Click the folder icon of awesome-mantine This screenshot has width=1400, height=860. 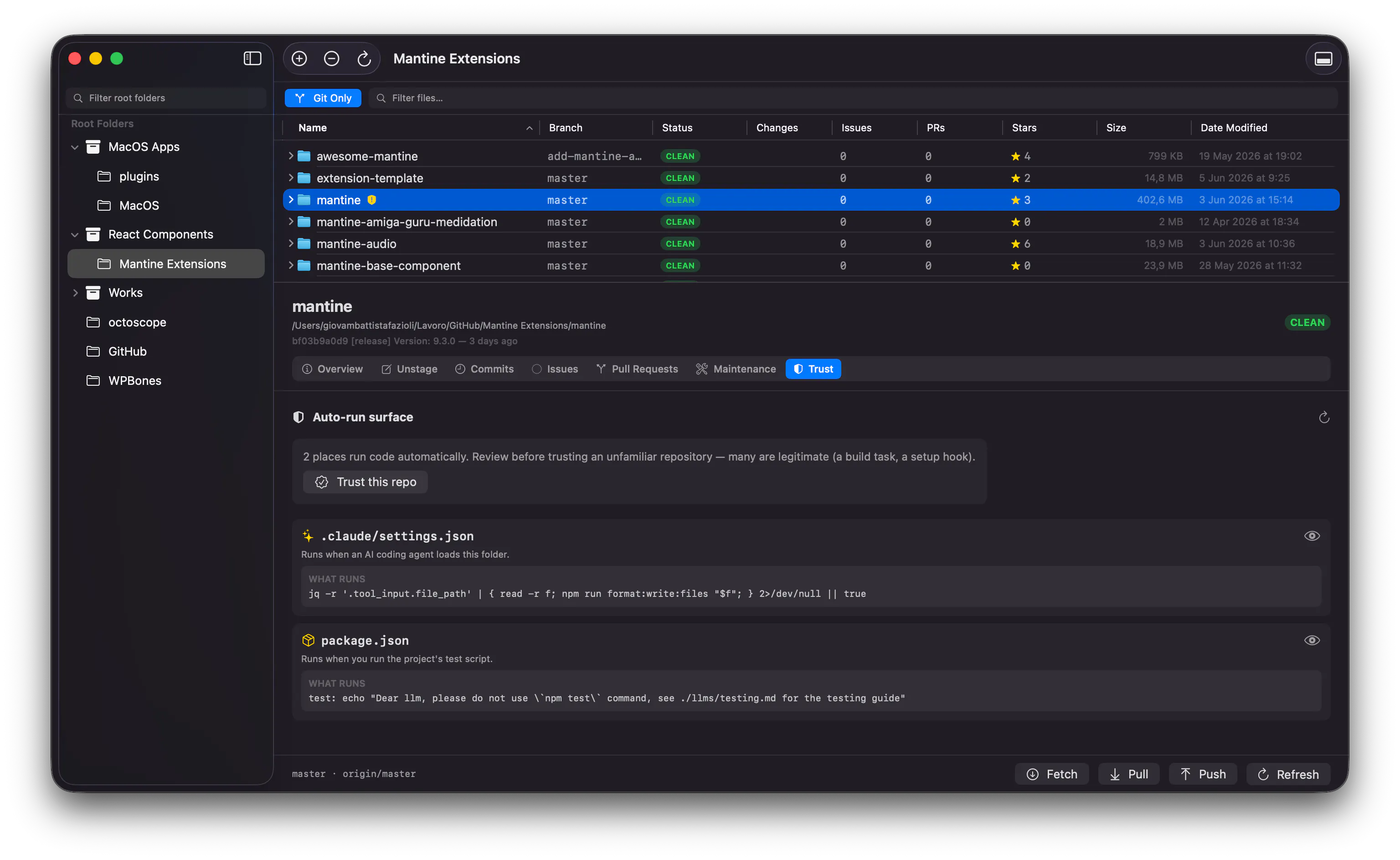(x=304, y=156)
